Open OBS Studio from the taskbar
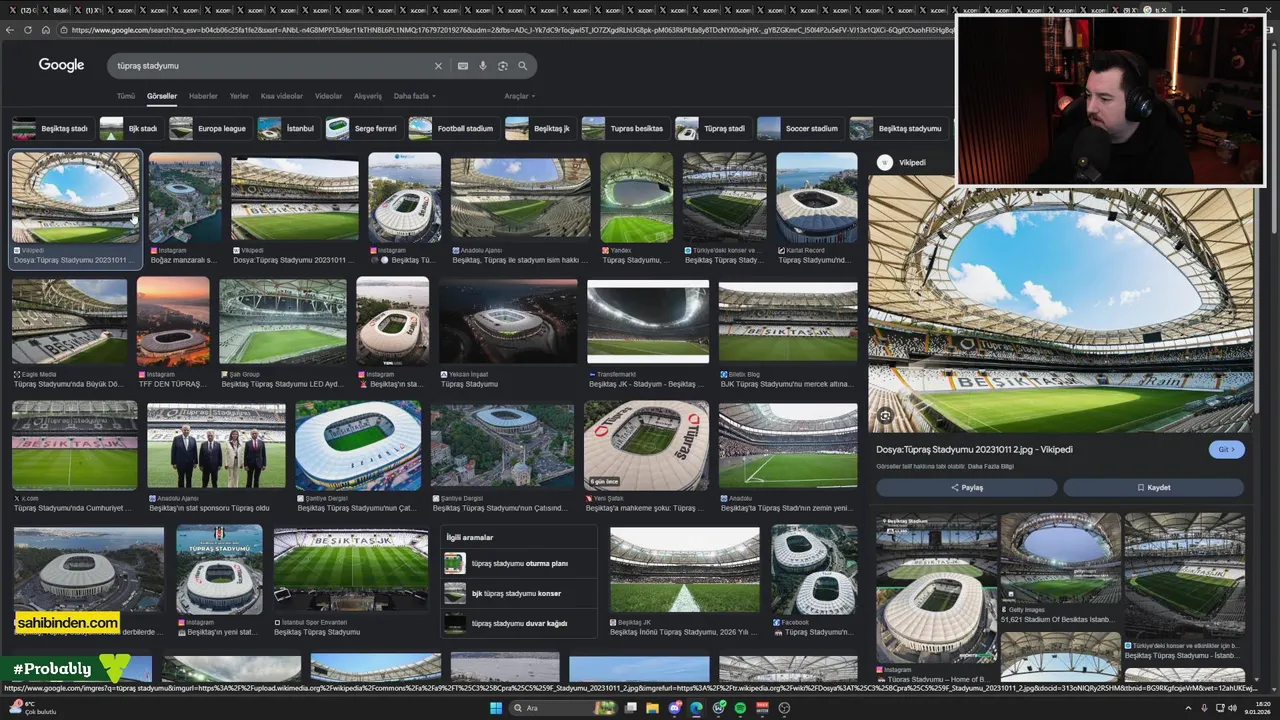The width and height of the screenshot is (1280, 720). (x=784, y=708)
